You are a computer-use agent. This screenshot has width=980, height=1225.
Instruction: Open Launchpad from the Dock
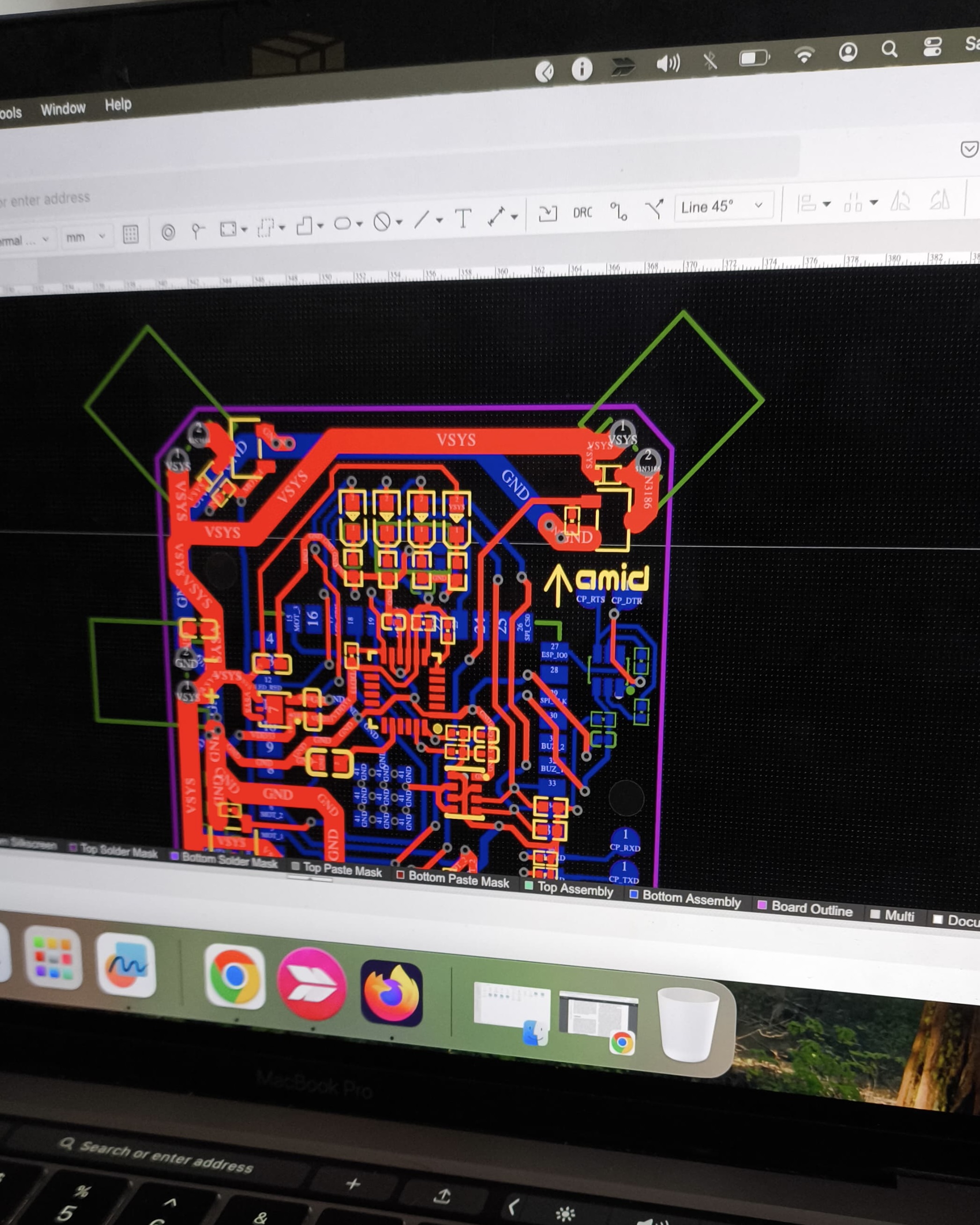[x=53, y=958]
